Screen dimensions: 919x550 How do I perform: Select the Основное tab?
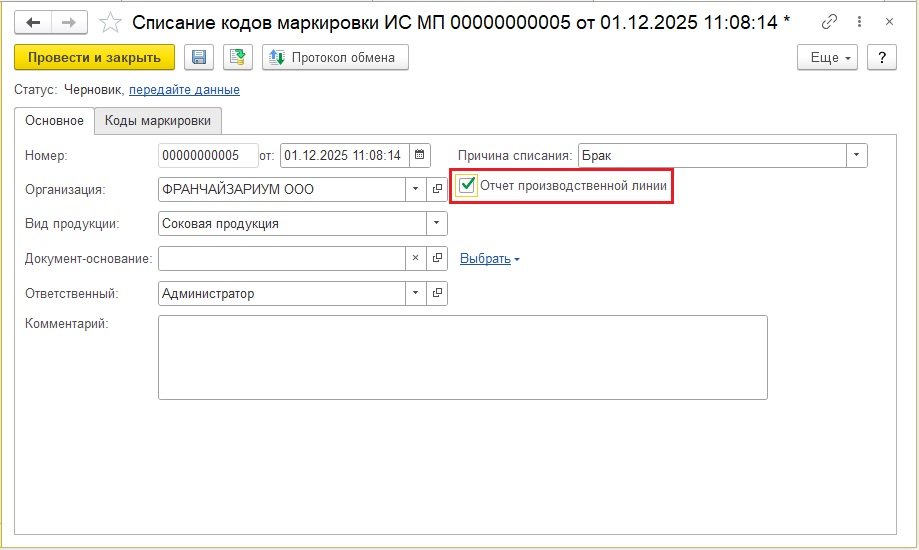(54, 120)
